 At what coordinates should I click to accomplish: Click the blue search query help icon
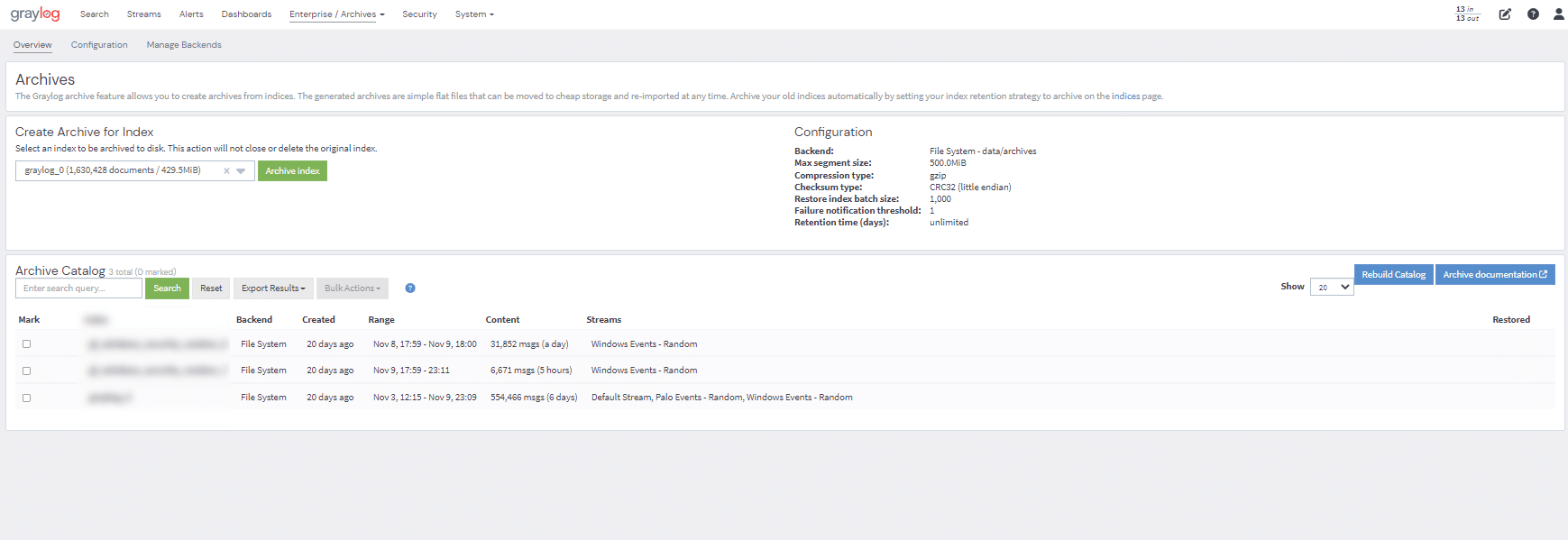(410, 288)
